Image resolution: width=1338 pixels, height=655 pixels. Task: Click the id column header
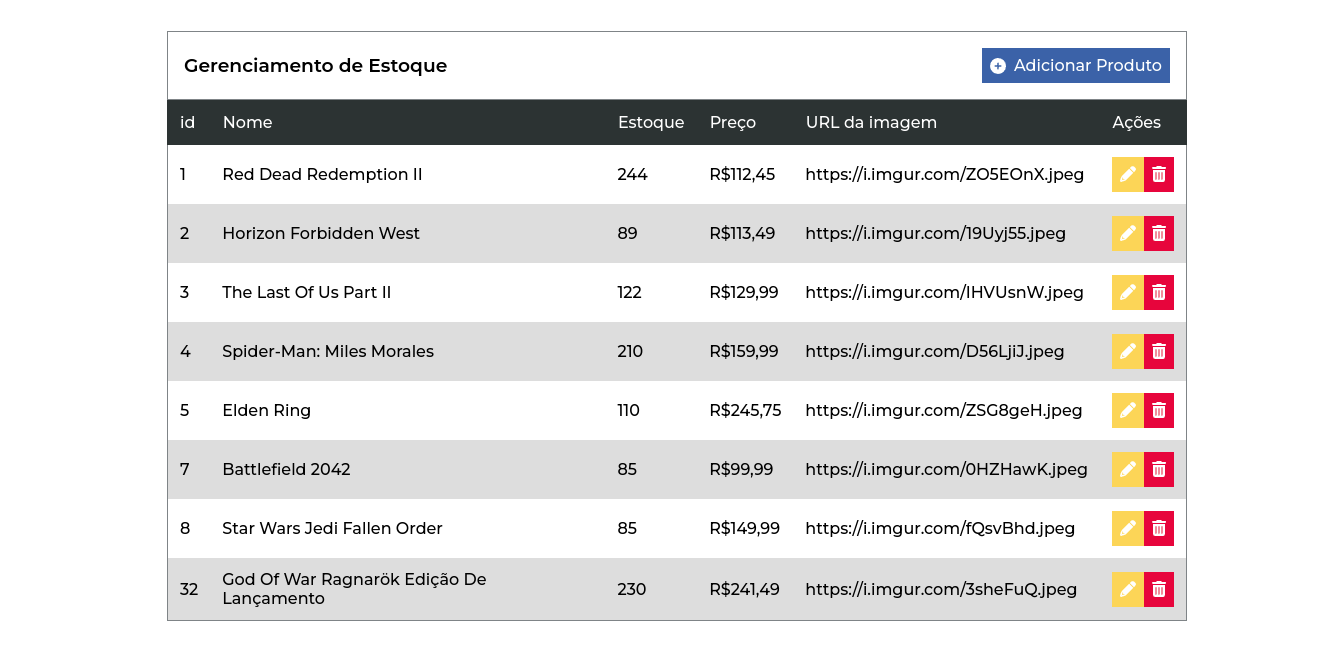pyautogui.click(x=187, y=122)
